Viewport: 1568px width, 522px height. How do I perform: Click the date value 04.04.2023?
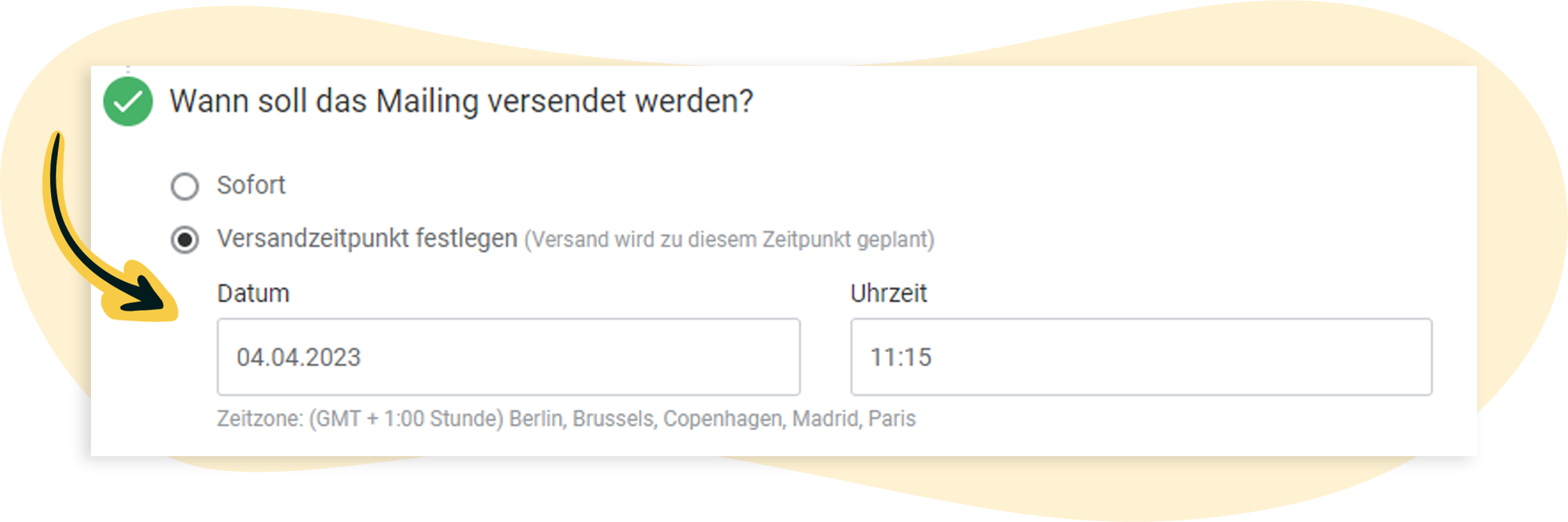click(299, 357)
